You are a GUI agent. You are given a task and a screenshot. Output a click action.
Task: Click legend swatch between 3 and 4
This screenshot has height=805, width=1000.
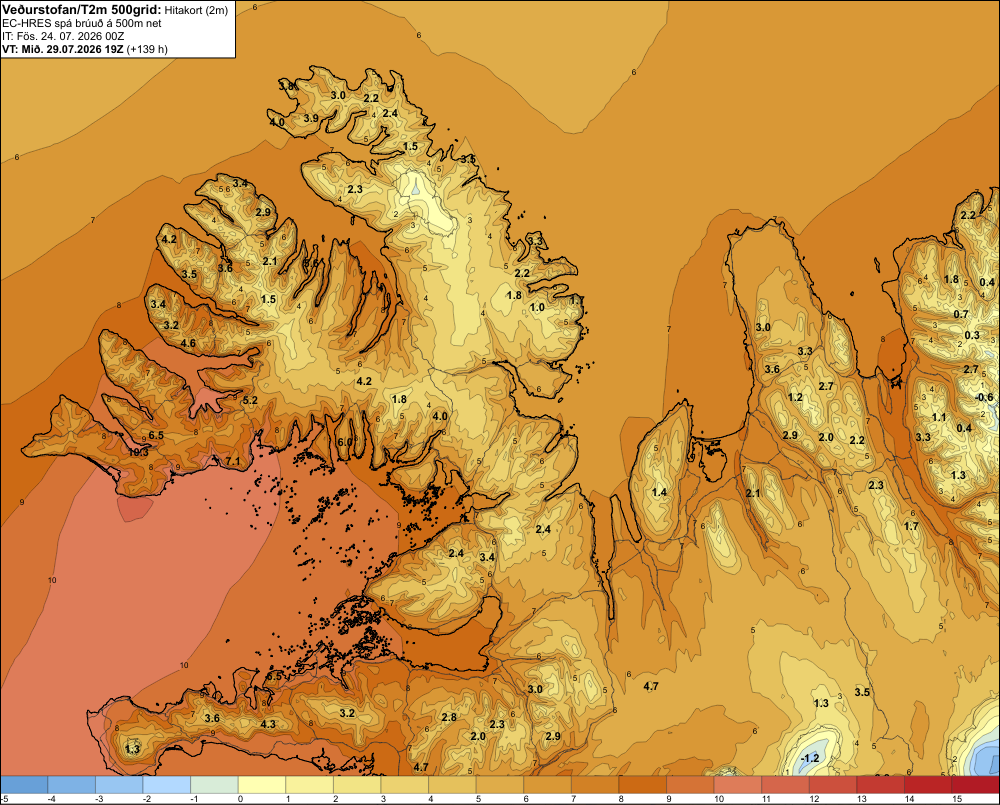click(x=404, y=784)
